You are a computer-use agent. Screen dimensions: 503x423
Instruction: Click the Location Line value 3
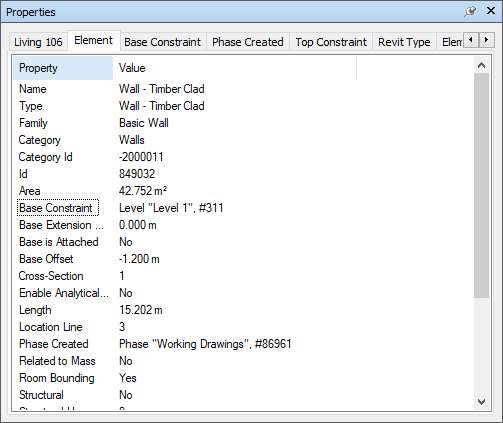122,327
